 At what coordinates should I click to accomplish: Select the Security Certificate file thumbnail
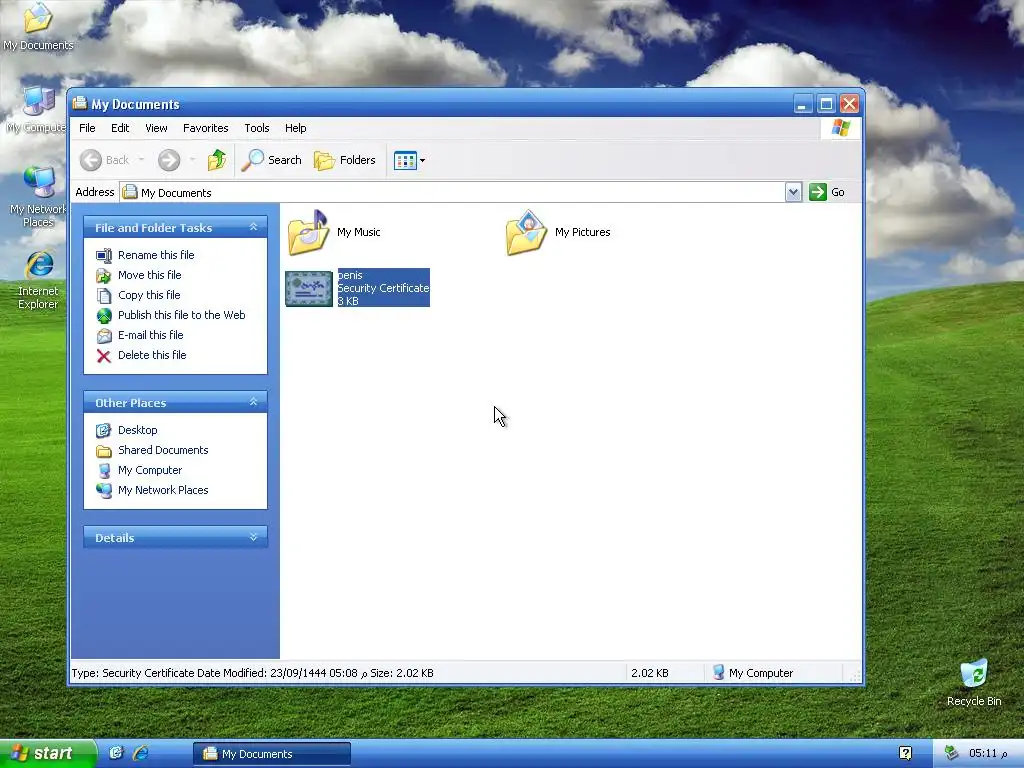coord(309,289)
